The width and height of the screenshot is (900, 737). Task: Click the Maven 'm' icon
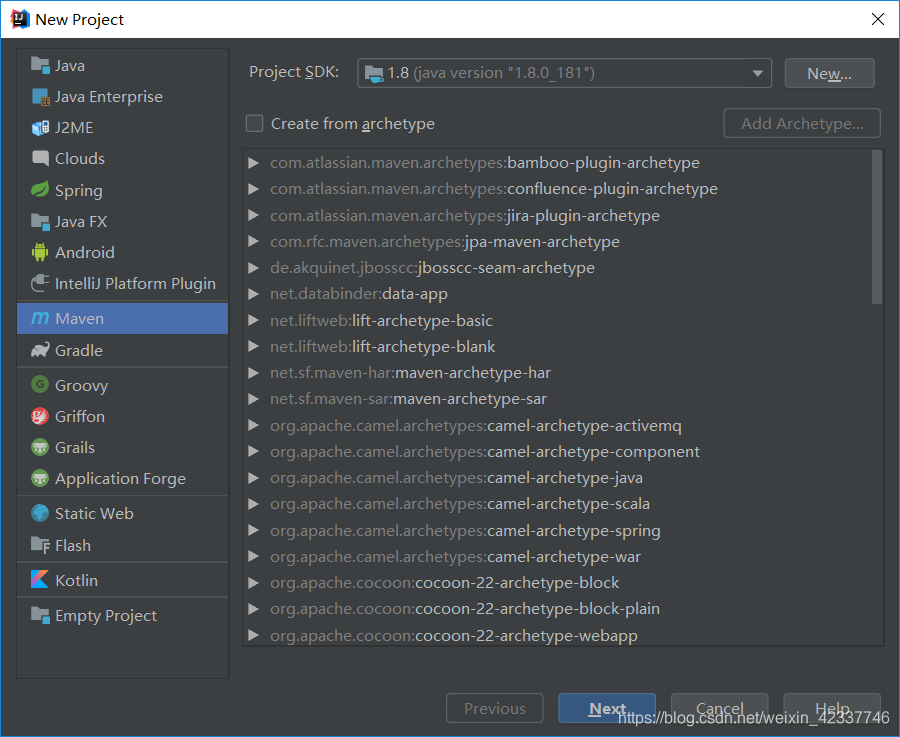(40, 318)
